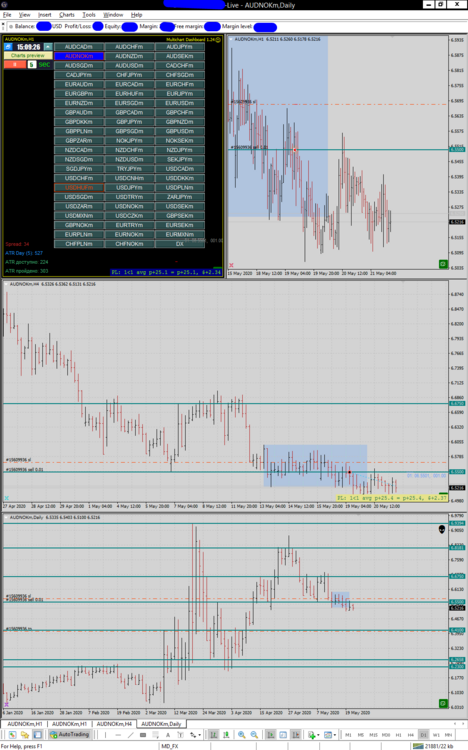The image size is (468, 750).
Task: Click the connection status bars in status bar
Action: click(418, 746)
